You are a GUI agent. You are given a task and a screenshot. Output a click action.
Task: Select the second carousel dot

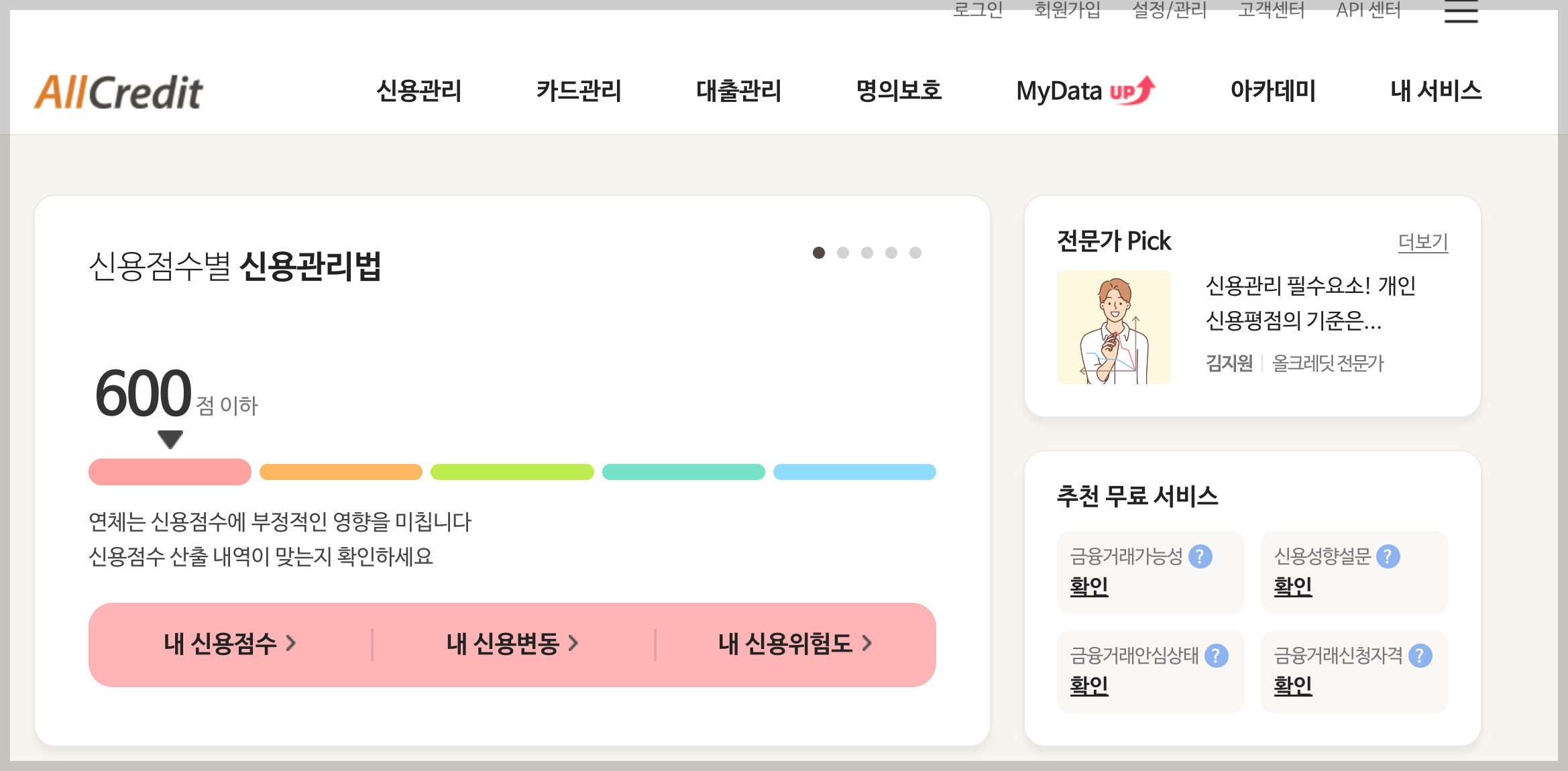[x=842, y=252]
